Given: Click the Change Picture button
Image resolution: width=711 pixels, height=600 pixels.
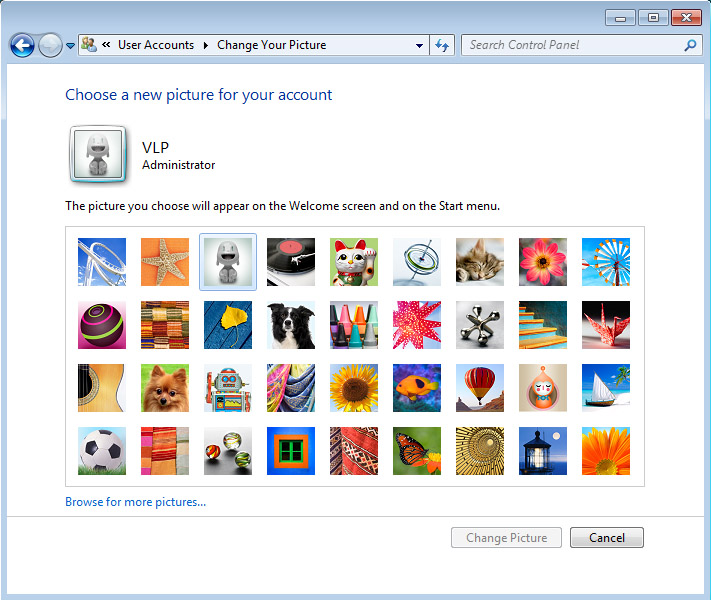Looking at the screenshot, I should click(x=506, y=537).
